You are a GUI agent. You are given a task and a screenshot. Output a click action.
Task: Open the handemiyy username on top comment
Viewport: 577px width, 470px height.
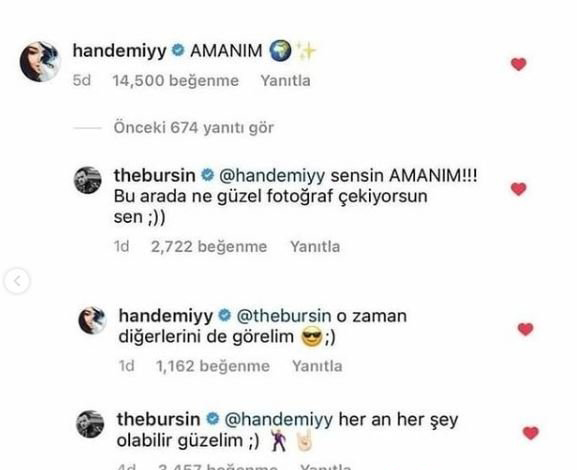pyautogui.click(x=120, y=51)
